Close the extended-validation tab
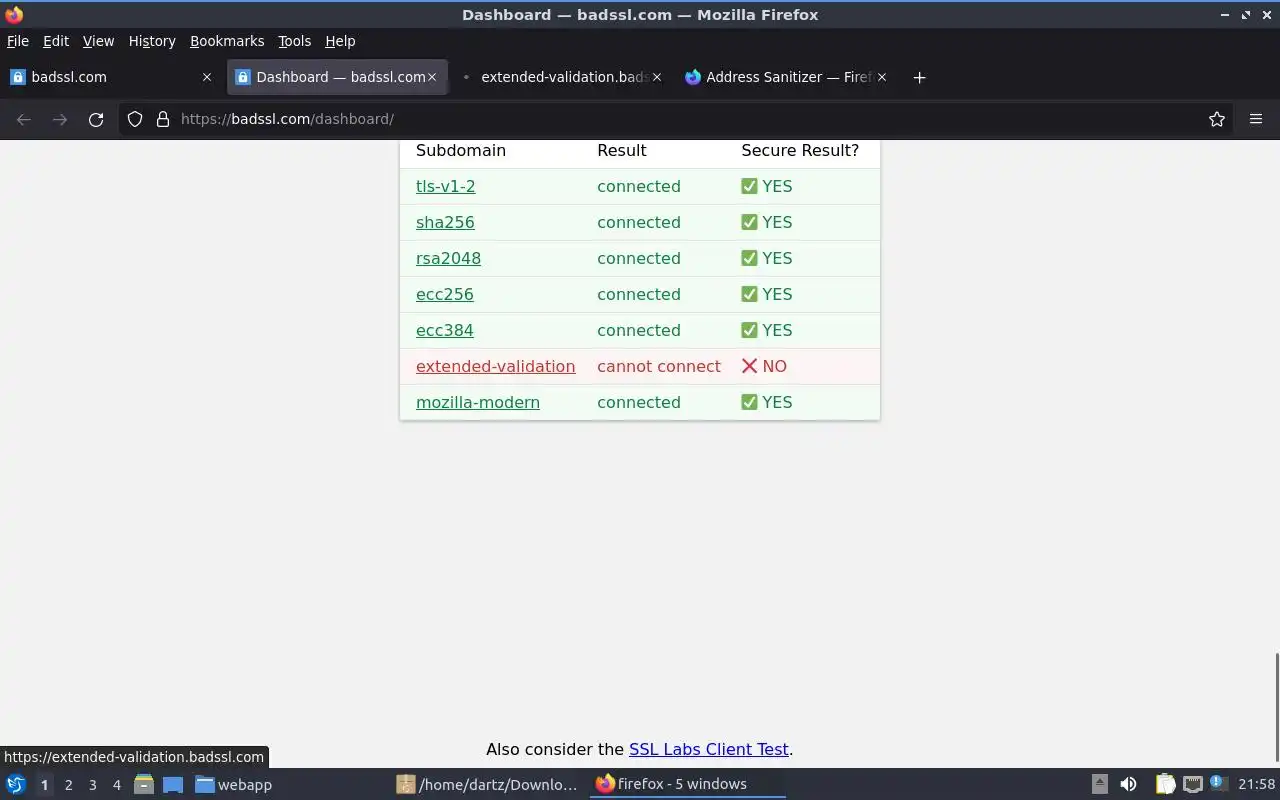1280x800 pixels. 657,77
